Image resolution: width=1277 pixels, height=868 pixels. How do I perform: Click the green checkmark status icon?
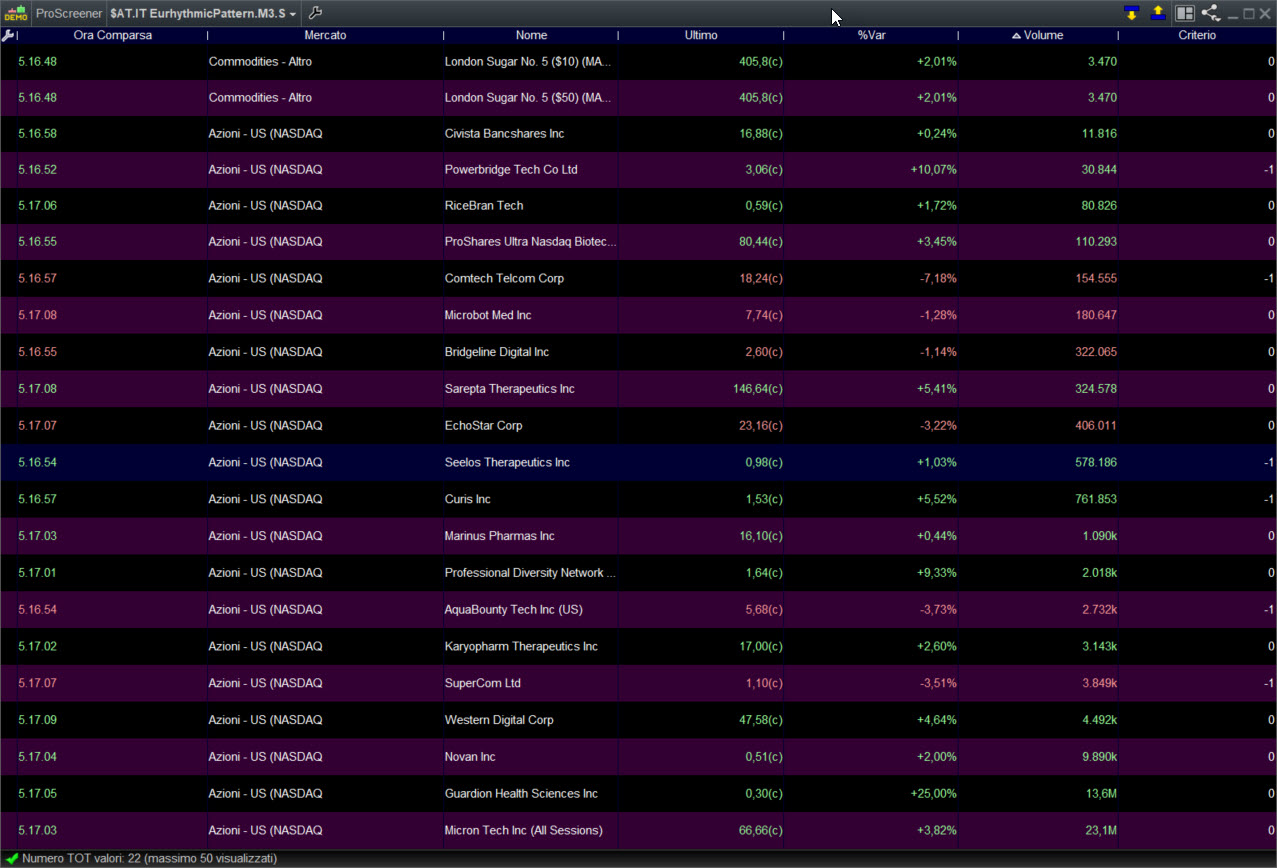click(x=11, y=859)
